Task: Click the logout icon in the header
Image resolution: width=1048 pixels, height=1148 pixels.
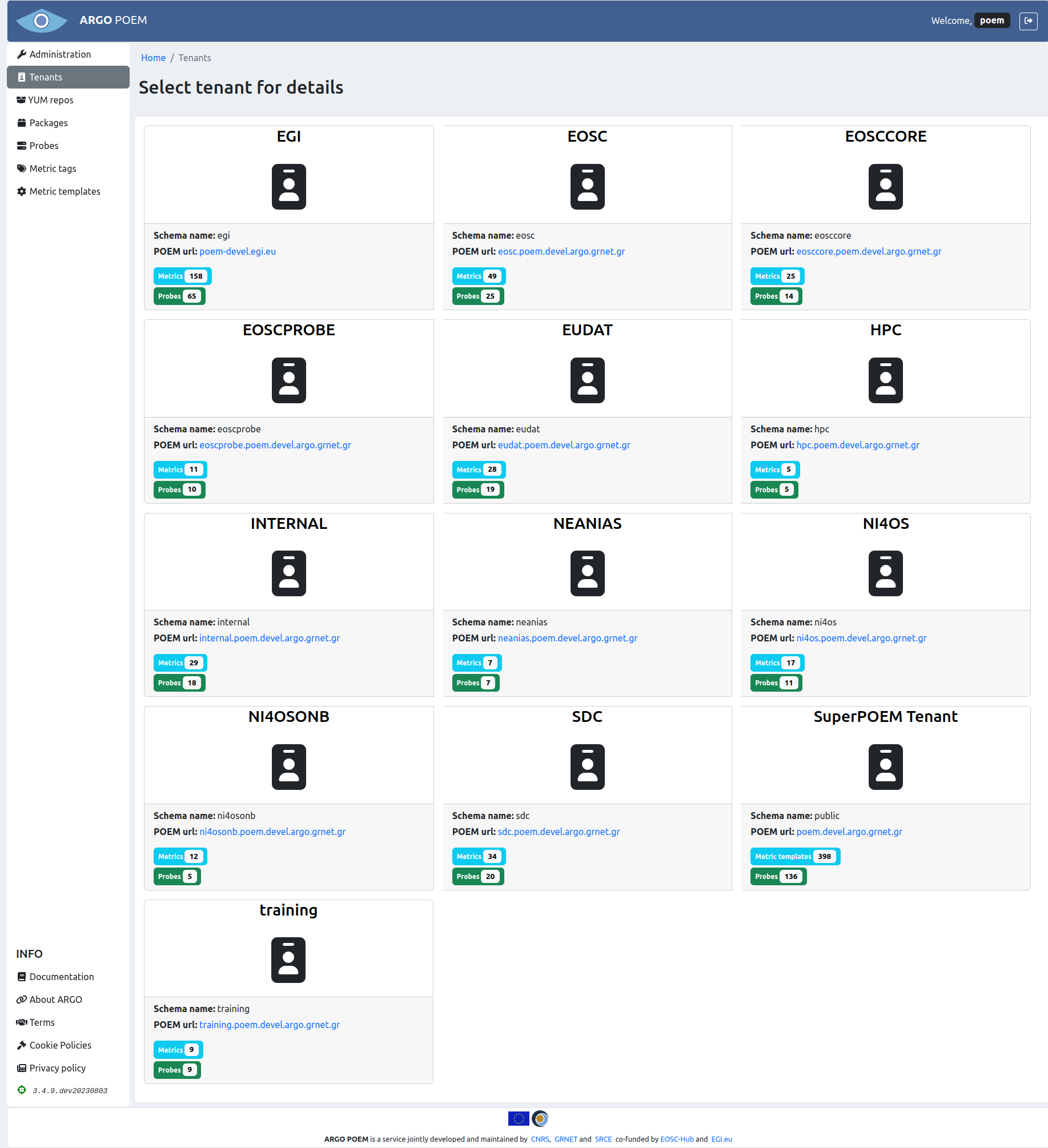Action: pos(1029,21)
